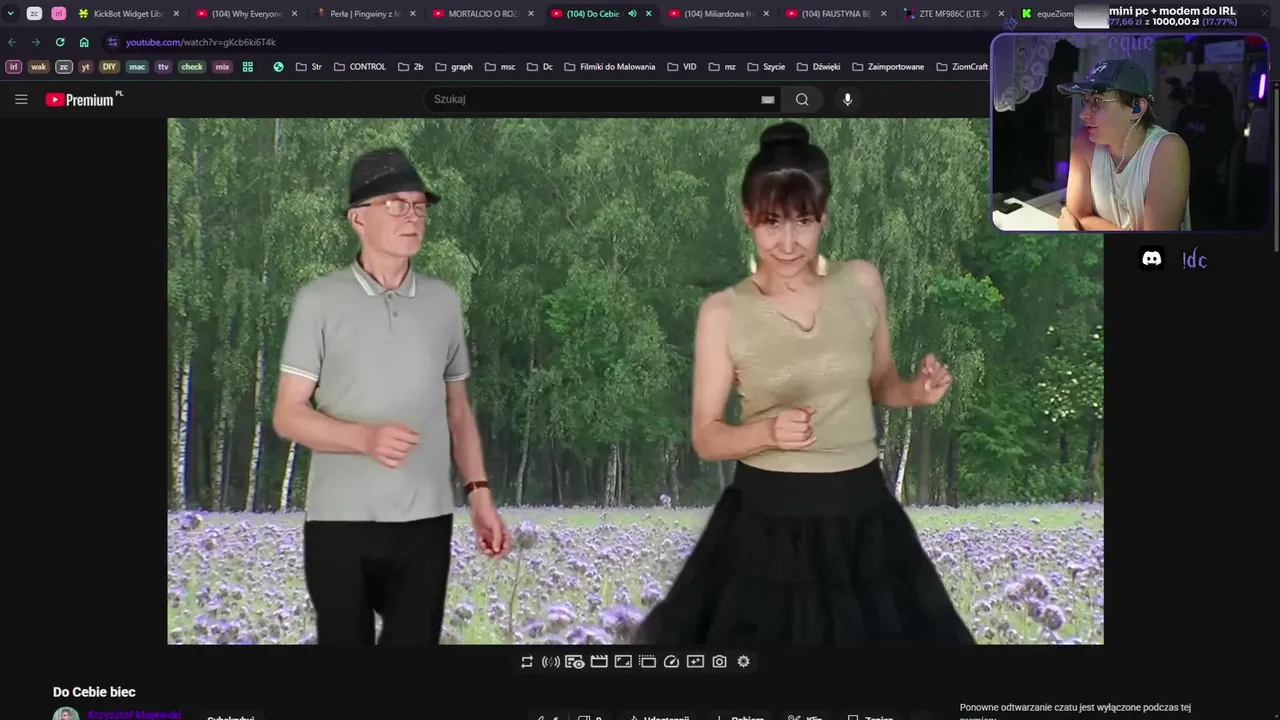Close the KickBot Widget tab
The width and height of the screenshot is (1280, 720).
(177, 14)
